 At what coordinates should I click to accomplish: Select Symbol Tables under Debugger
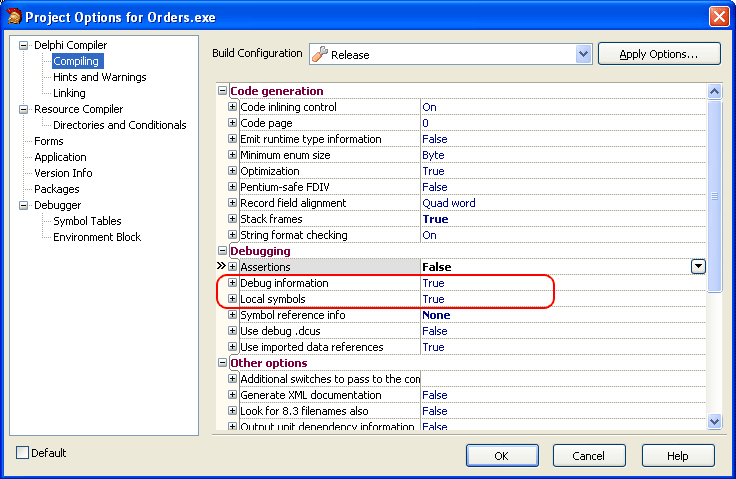pyautogui.click(x=87, y=221)
